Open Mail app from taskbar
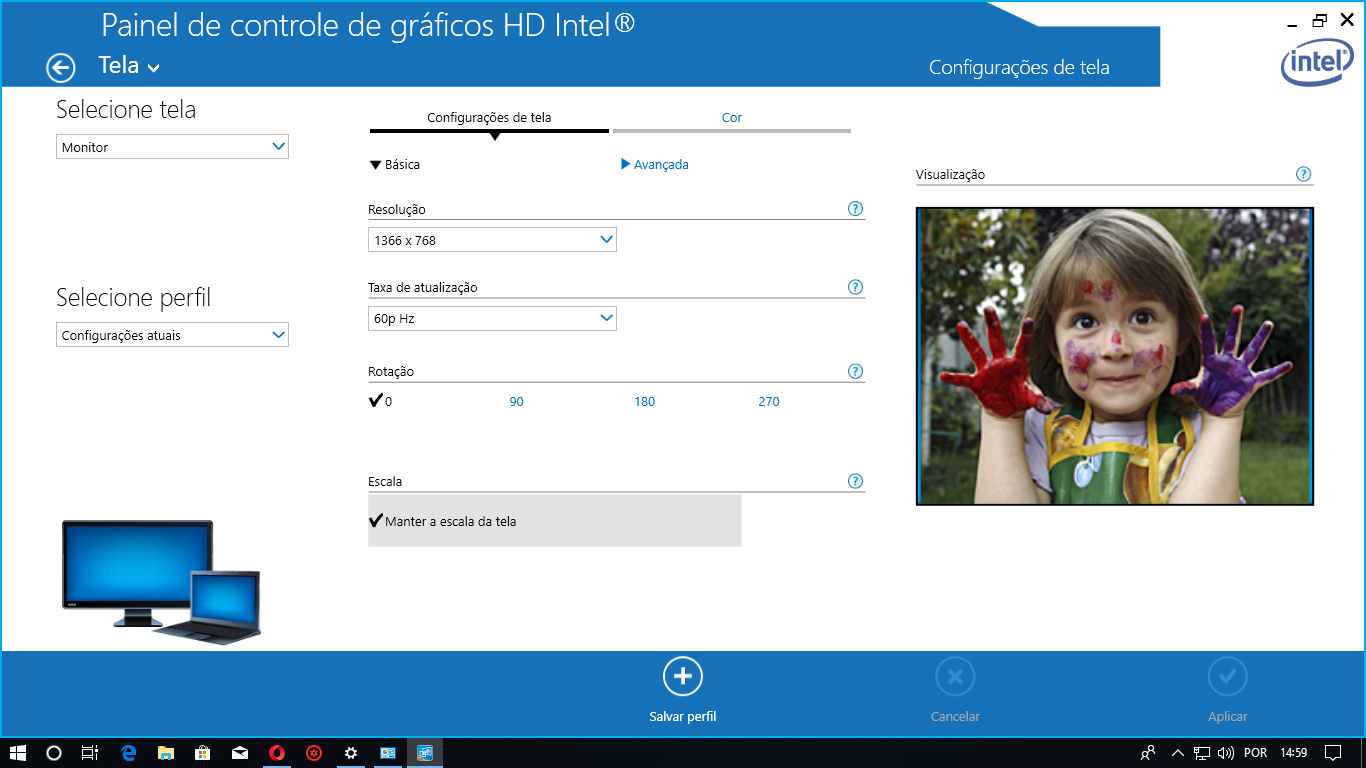Screen dimensions: 1366x768 240,753
